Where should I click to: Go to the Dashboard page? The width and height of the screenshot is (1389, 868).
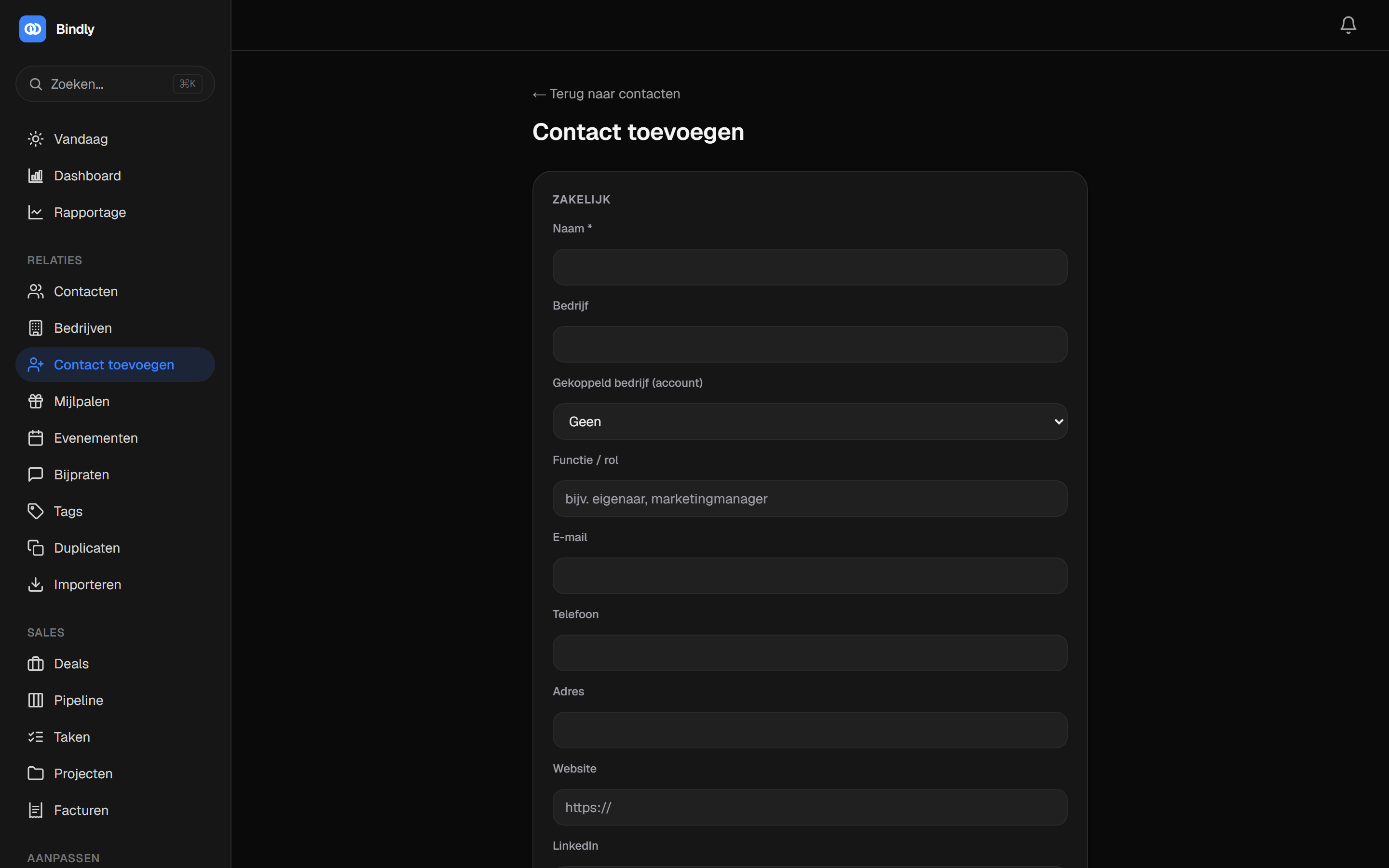coord(115,176)
